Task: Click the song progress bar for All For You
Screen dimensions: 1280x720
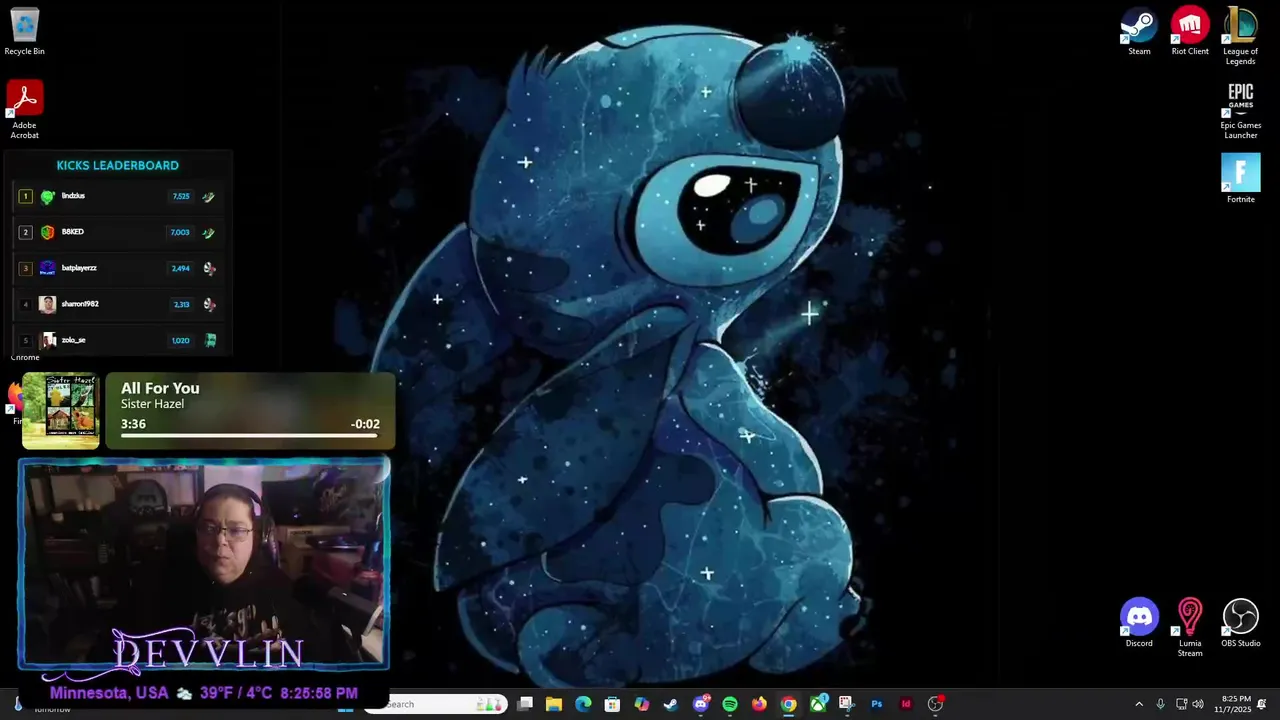Action: click(x=250, y=436)
